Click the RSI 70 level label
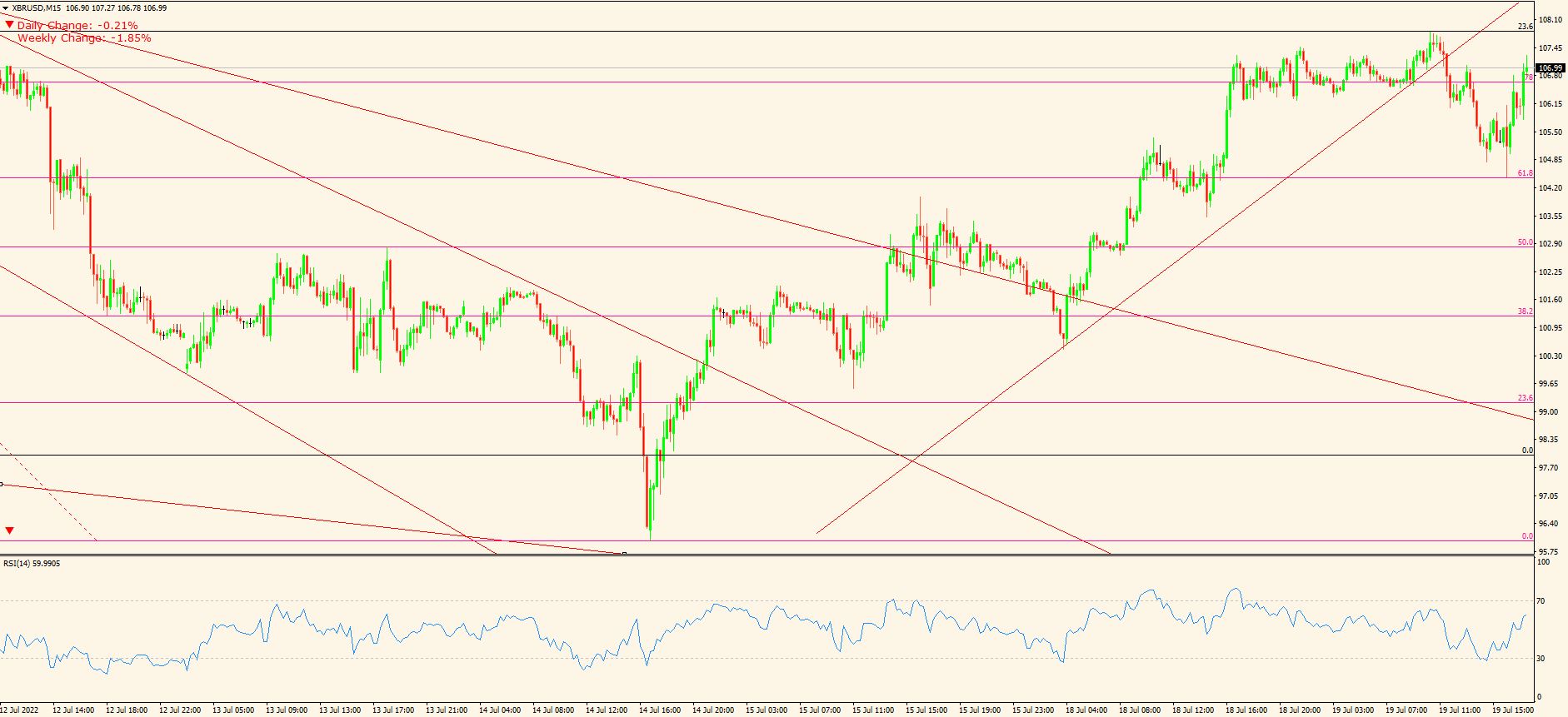This screenshot has height=717, width=1568. (1541, 601)
